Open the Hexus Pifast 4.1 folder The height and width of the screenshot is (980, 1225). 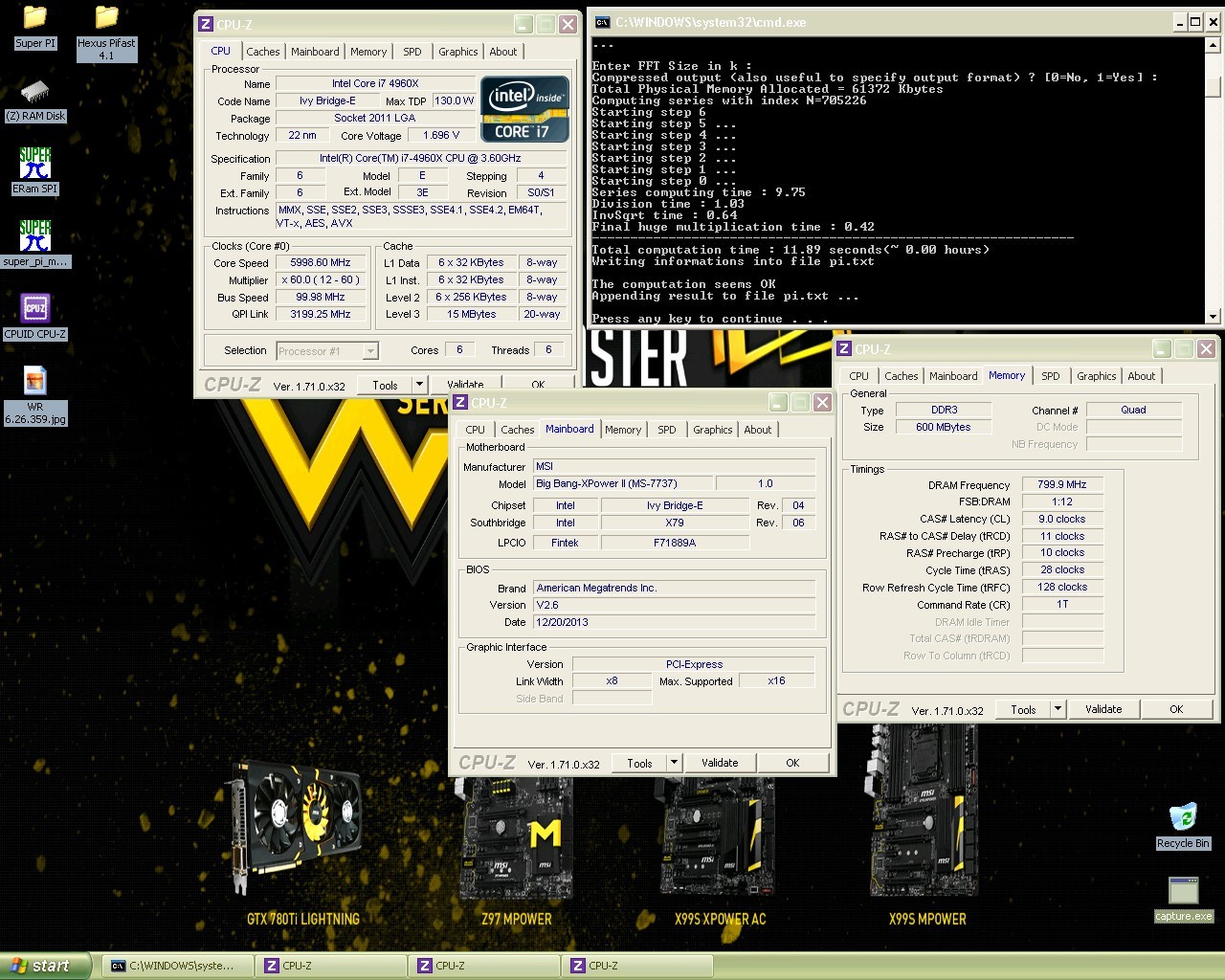106,33
